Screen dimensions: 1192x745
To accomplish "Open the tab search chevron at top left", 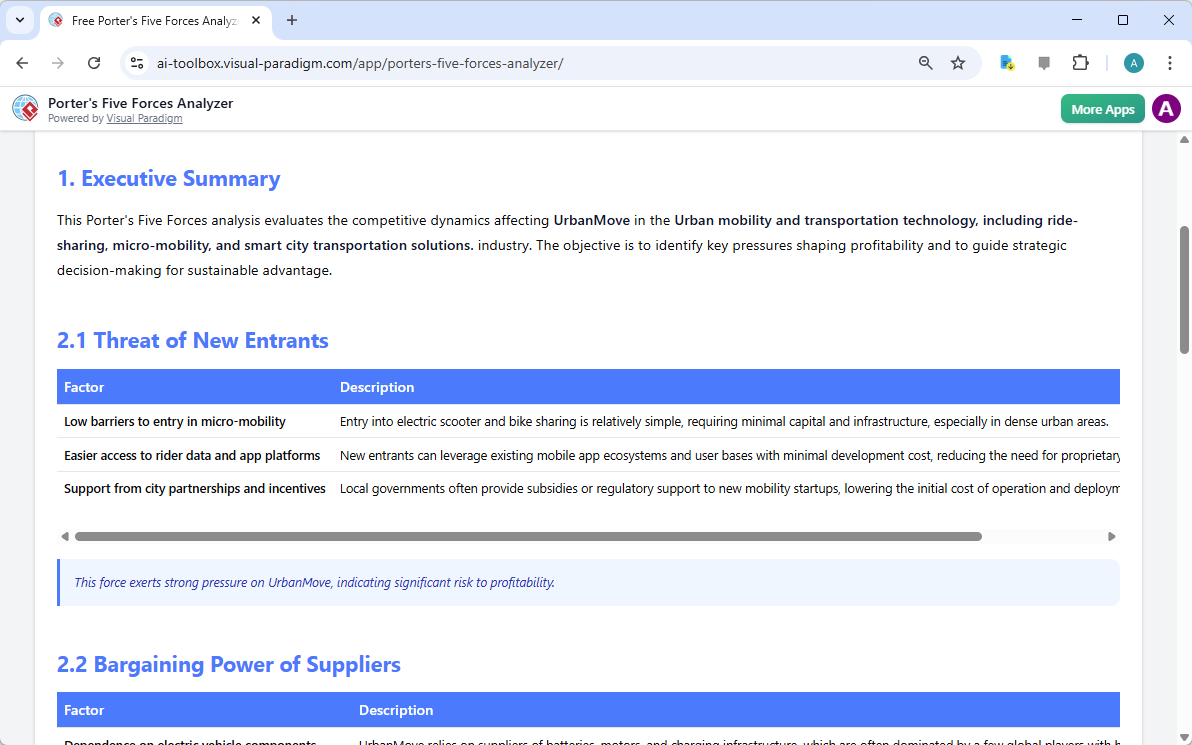I will (20, 20).
